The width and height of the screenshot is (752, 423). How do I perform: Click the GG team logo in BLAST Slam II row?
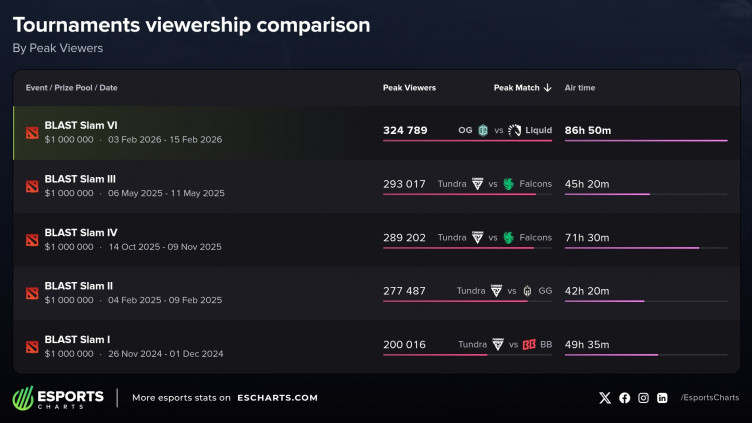point(527,291)
